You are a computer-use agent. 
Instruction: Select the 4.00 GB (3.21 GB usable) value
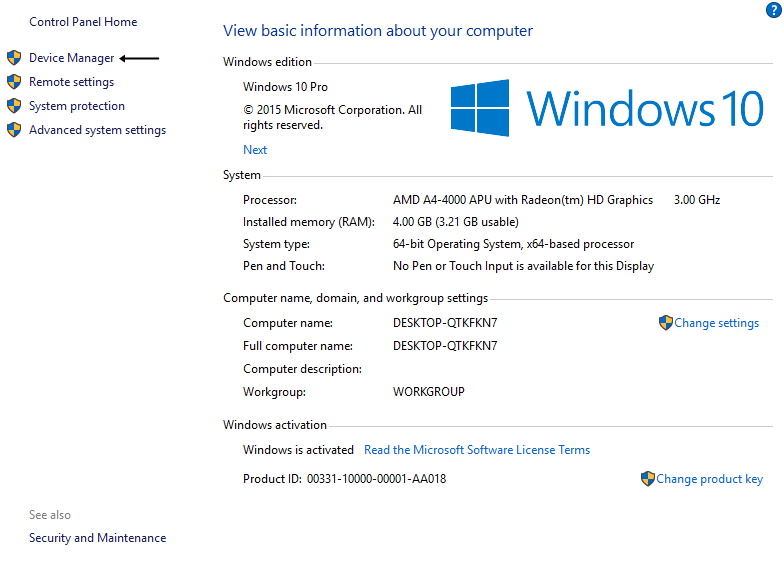[456, 222]
